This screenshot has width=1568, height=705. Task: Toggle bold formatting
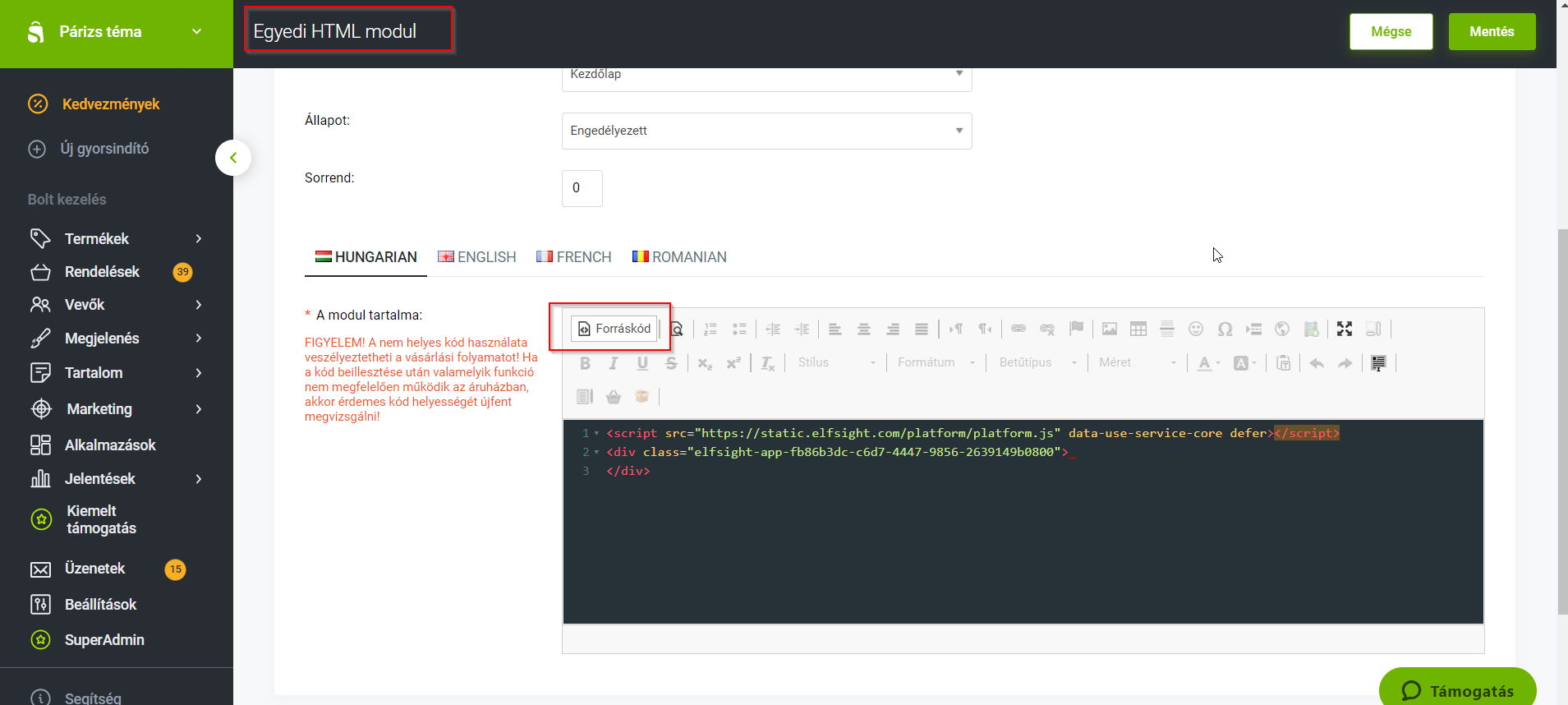585,363
